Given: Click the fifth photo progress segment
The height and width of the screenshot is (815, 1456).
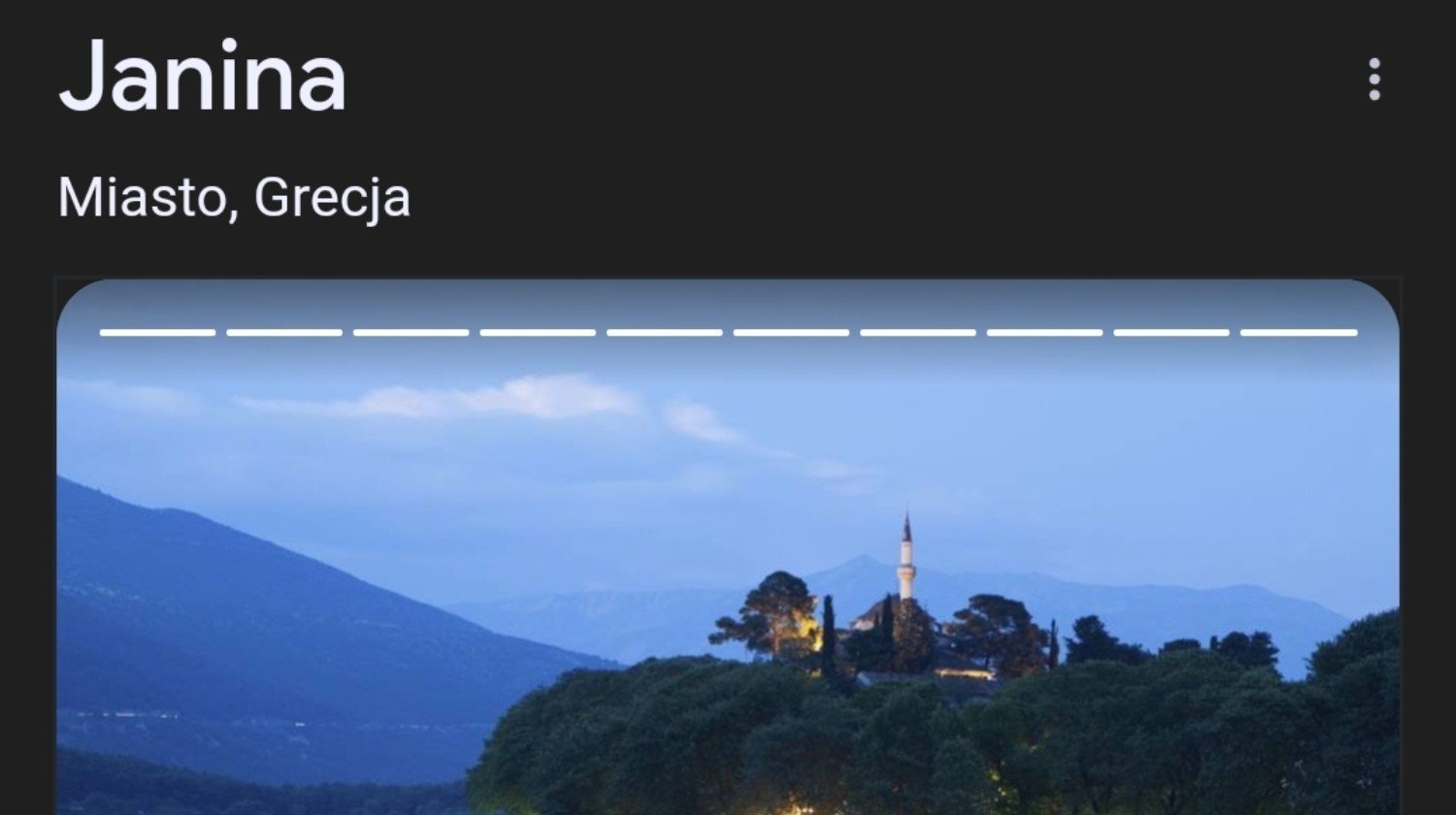Looking at the screenshot, I should coord(665,333).
